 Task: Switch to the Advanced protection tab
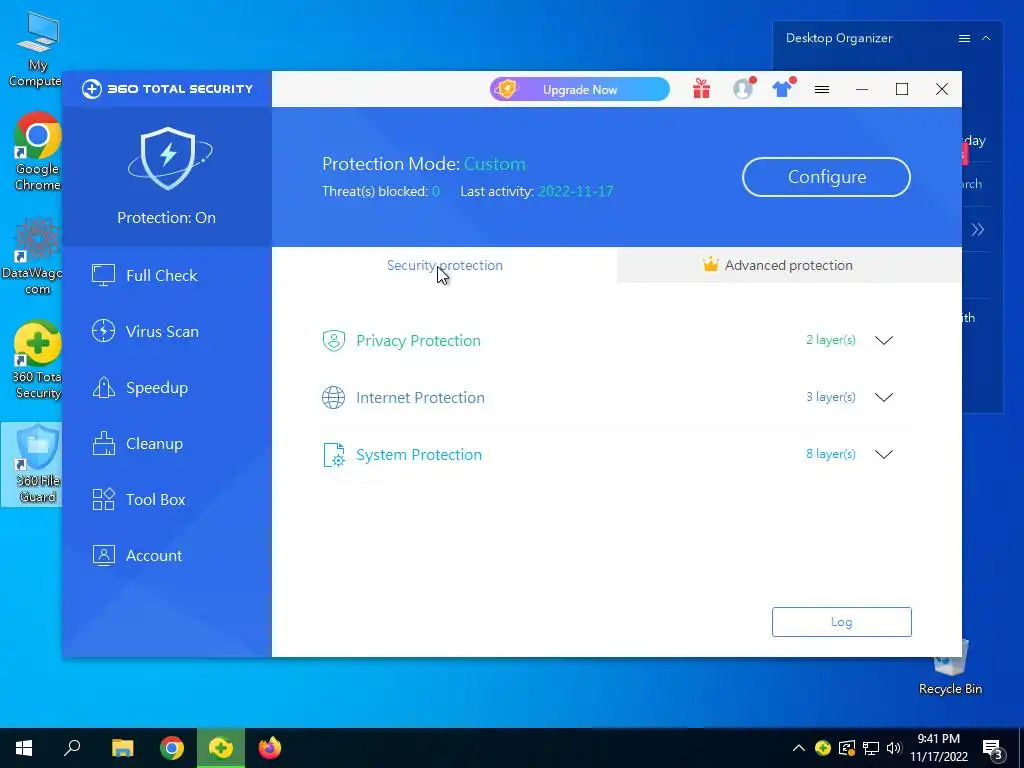(x=789, y=265)
